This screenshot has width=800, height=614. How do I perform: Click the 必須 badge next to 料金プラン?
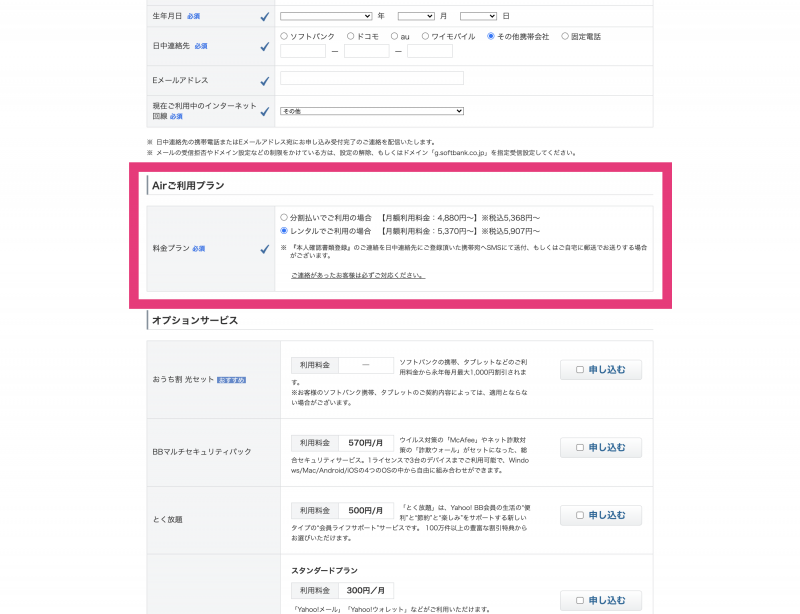pyautogui.click(x=199, y=247)
